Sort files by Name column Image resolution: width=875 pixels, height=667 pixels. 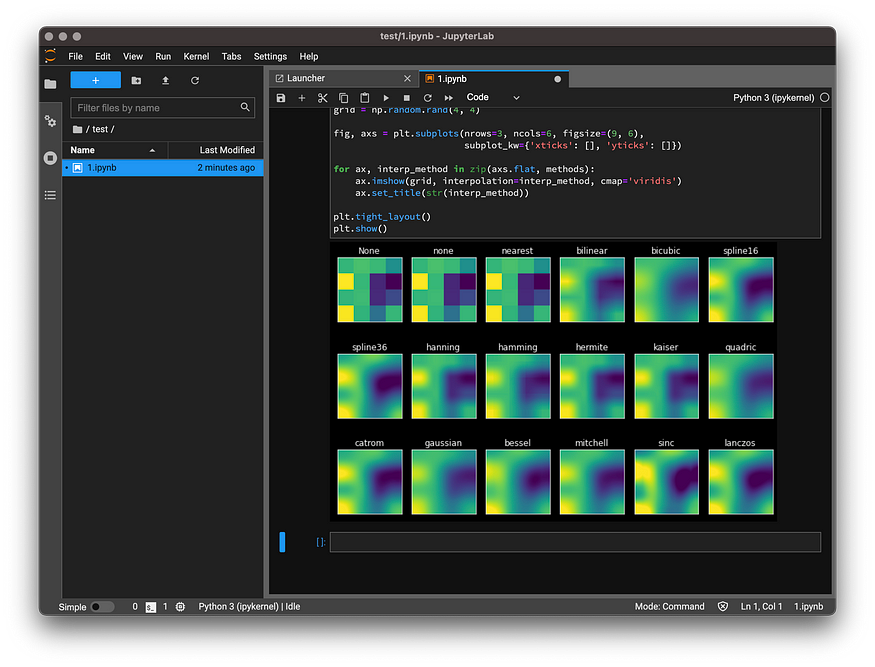[115, 150]
